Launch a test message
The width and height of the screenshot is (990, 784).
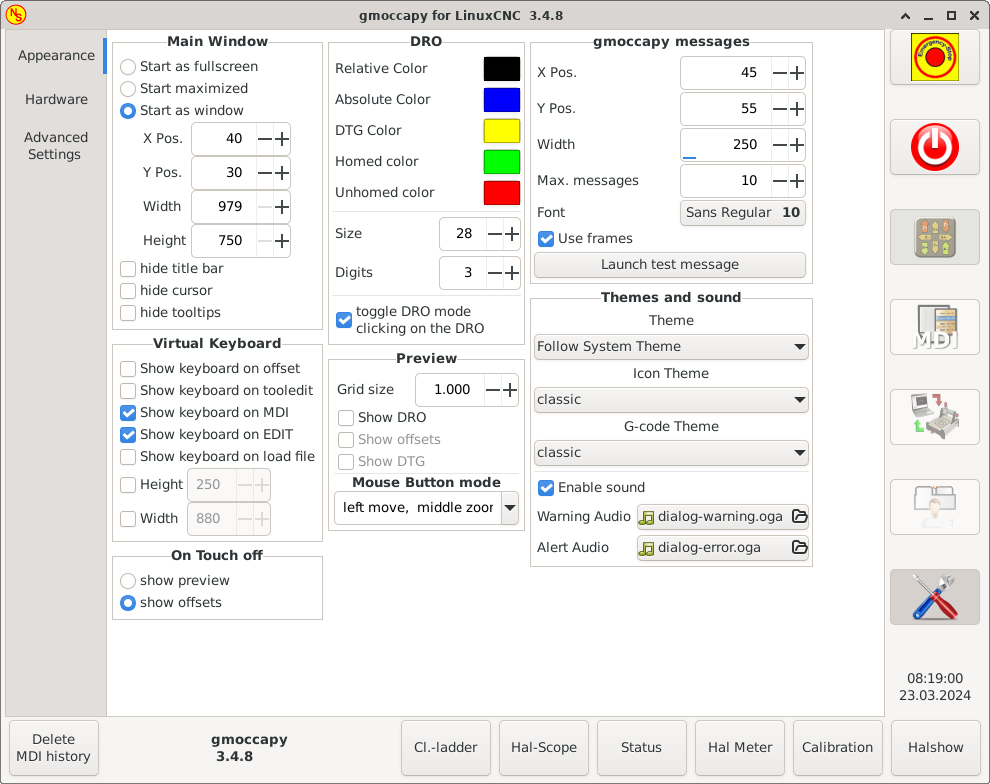click(670, 265)
